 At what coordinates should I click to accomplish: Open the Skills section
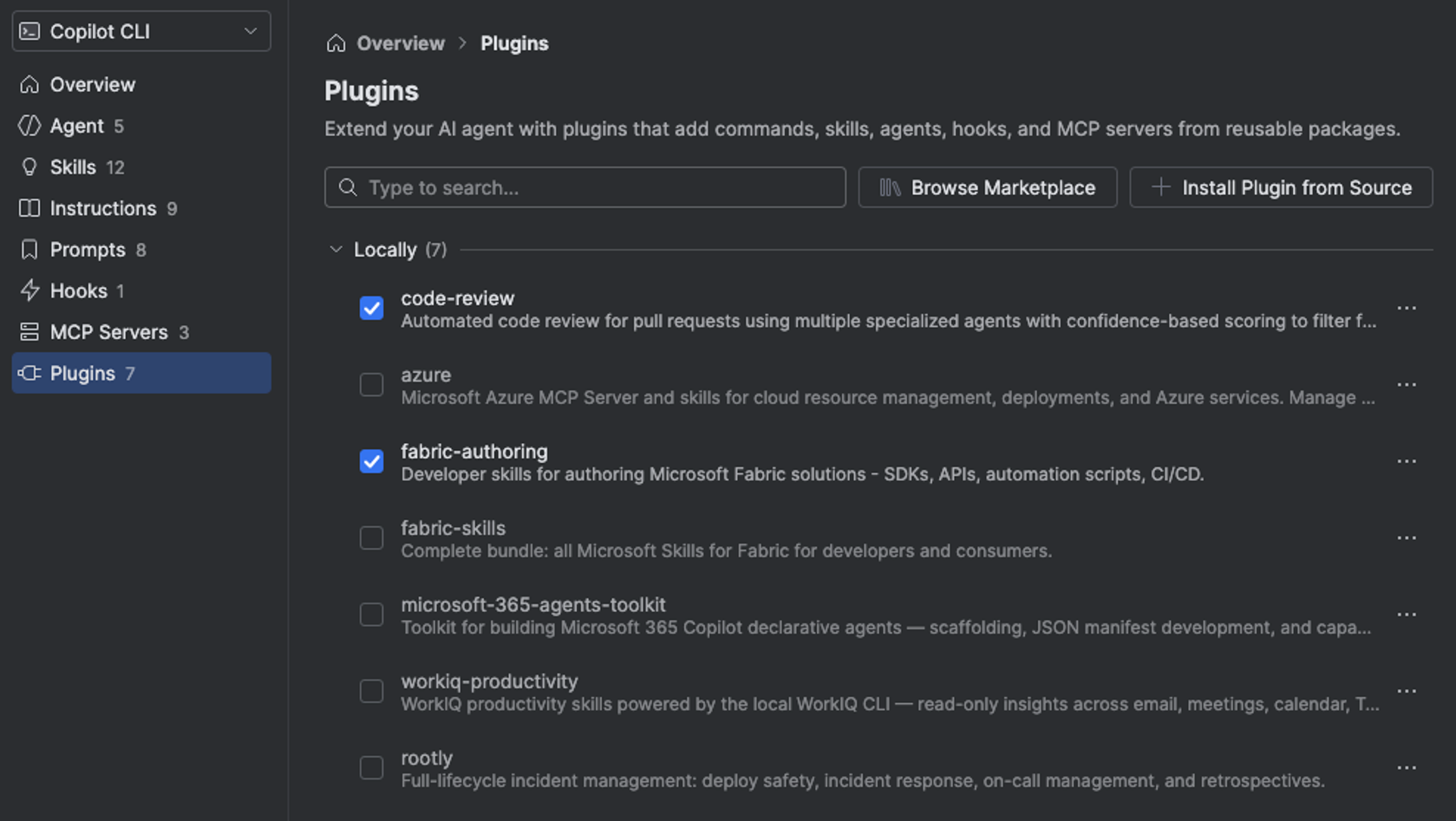click(x=141, y=167)
